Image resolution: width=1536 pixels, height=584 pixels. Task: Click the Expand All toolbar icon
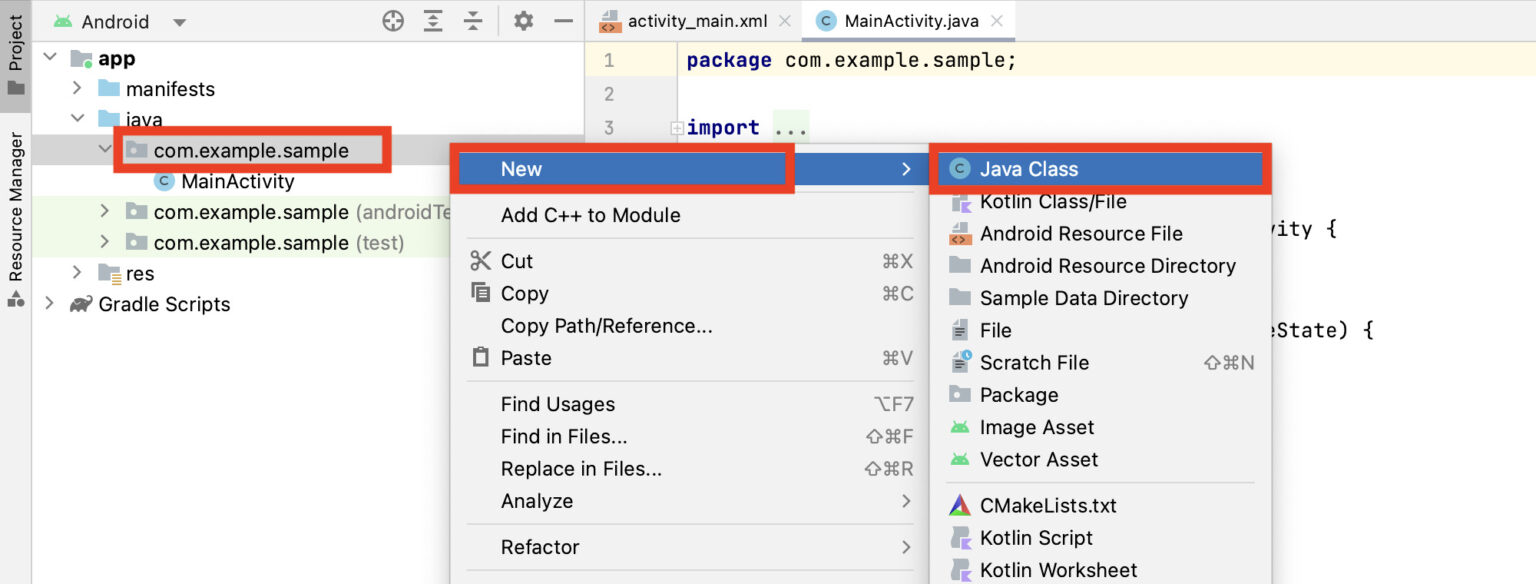[x=433, y=21]
